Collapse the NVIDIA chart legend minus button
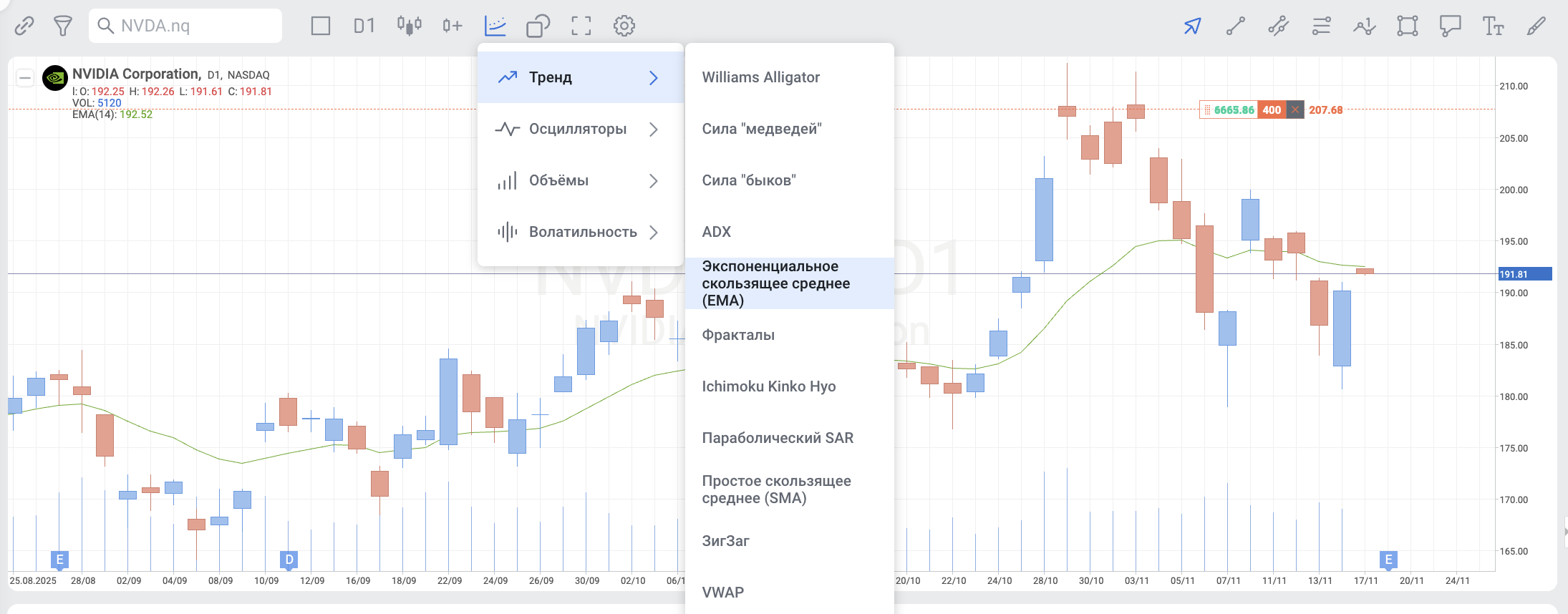The image size is (1568, 614). (25, 78)
